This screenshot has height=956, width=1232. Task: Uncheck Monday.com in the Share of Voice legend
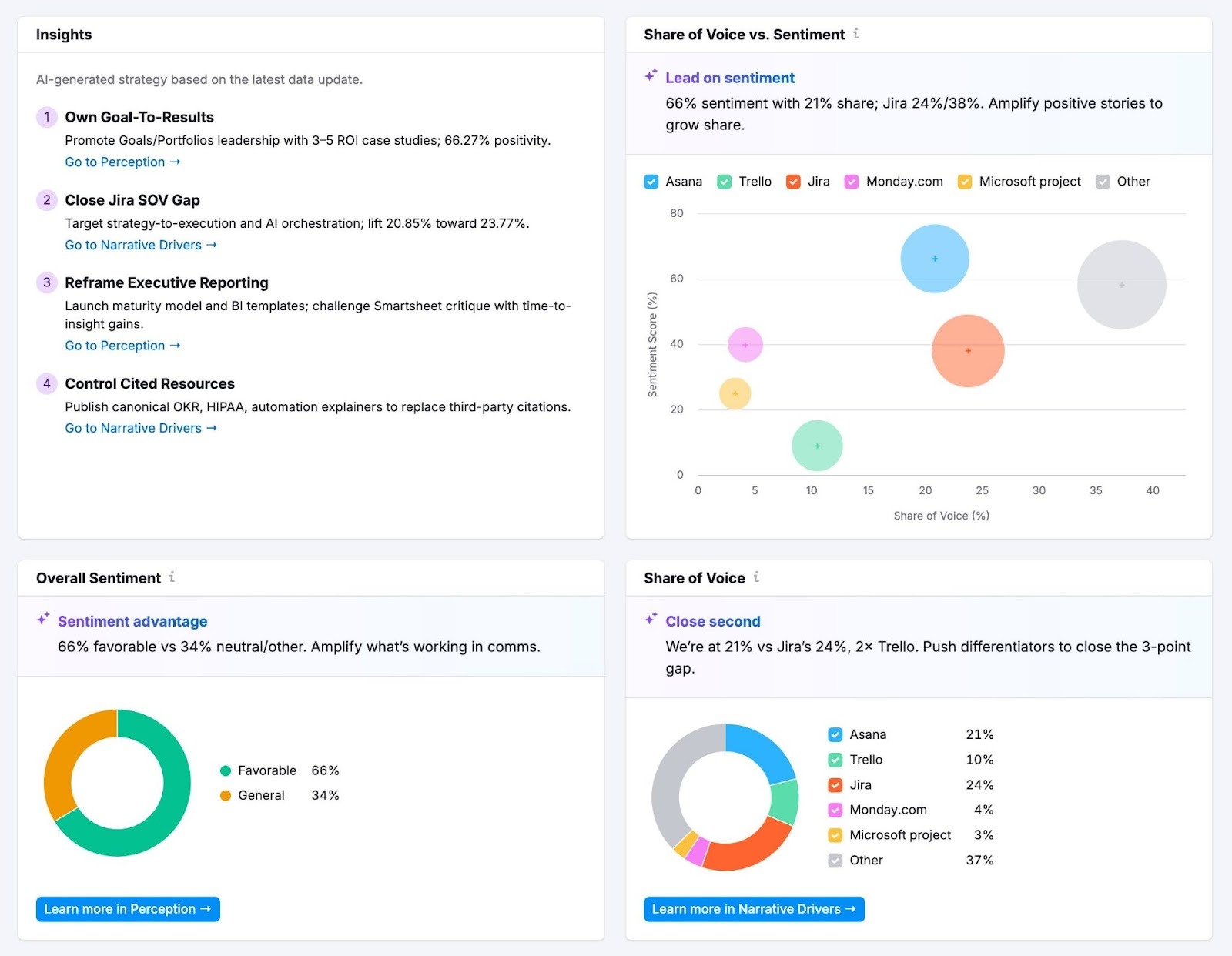(835, 810)
